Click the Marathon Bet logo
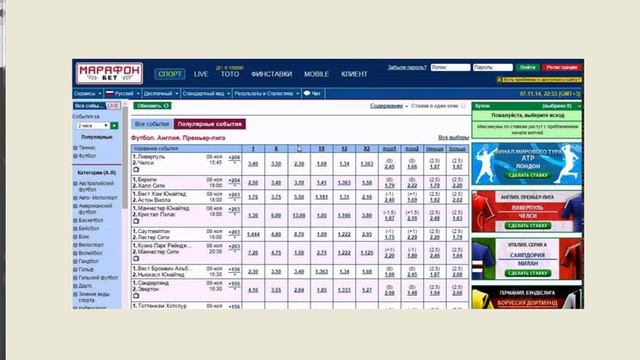Viewport: 640px width, 360px height. (109, 73)
